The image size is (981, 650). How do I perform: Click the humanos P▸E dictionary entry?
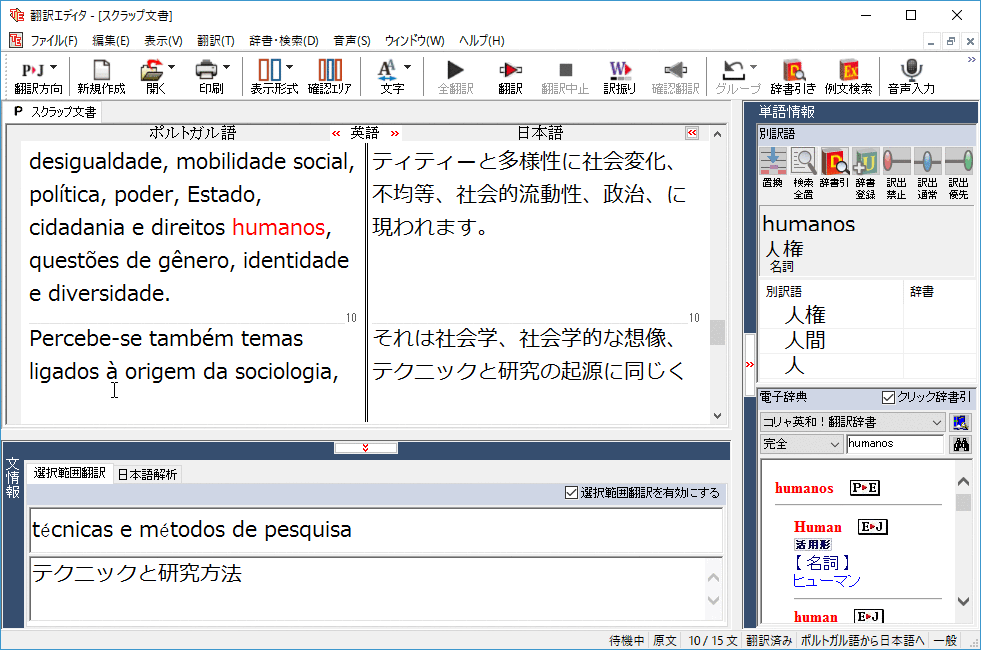coord(827,488)
